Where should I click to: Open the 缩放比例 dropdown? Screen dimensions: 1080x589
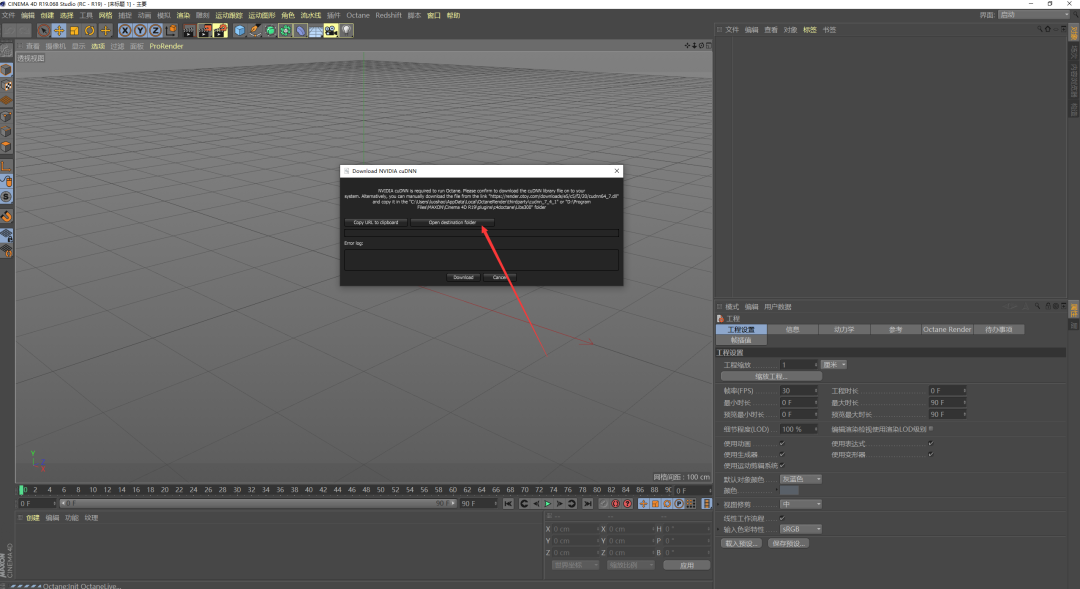[630, 565]
